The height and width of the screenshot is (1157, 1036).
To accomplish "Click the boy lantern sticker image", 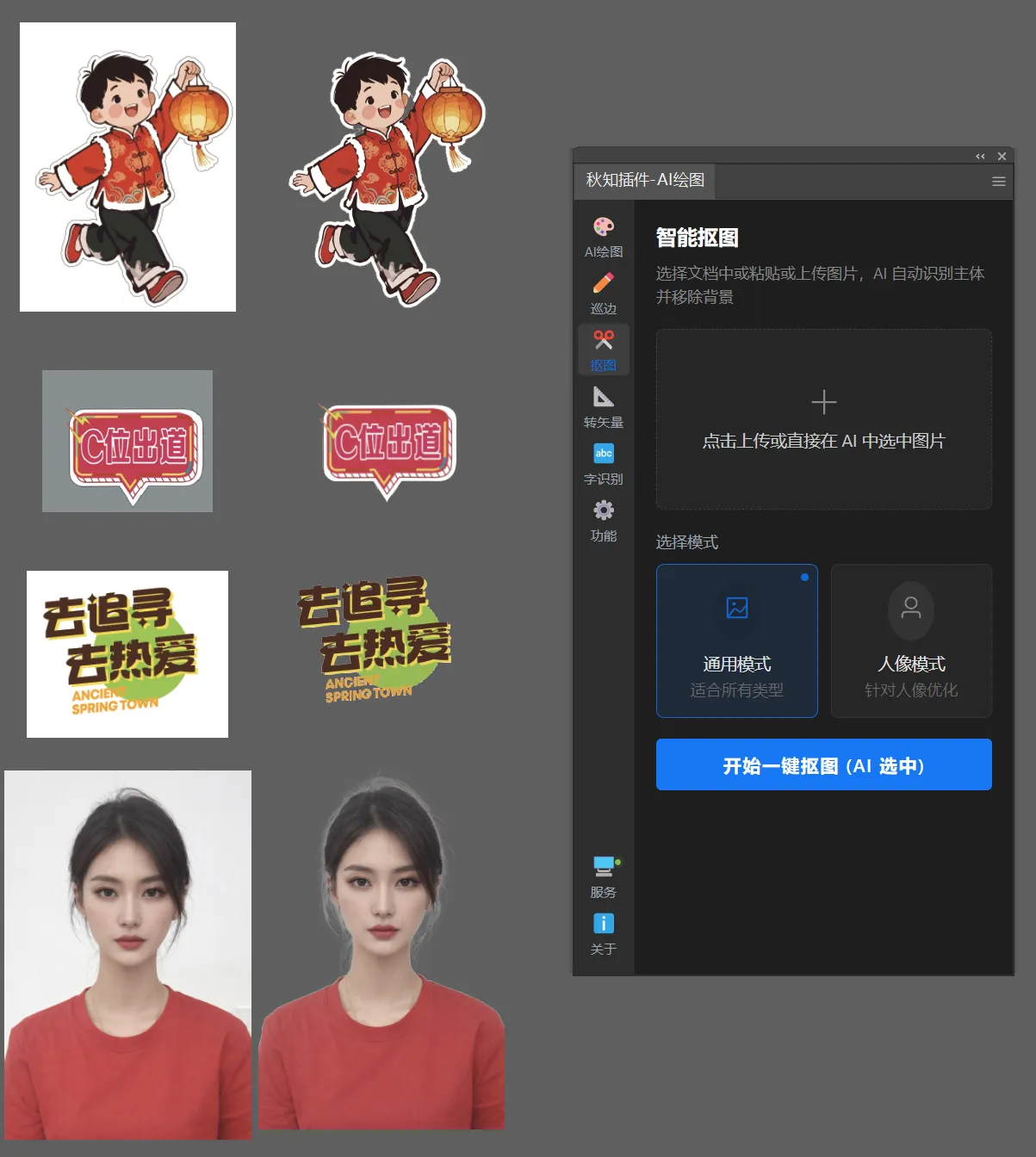I will click(x=127, y=166).
